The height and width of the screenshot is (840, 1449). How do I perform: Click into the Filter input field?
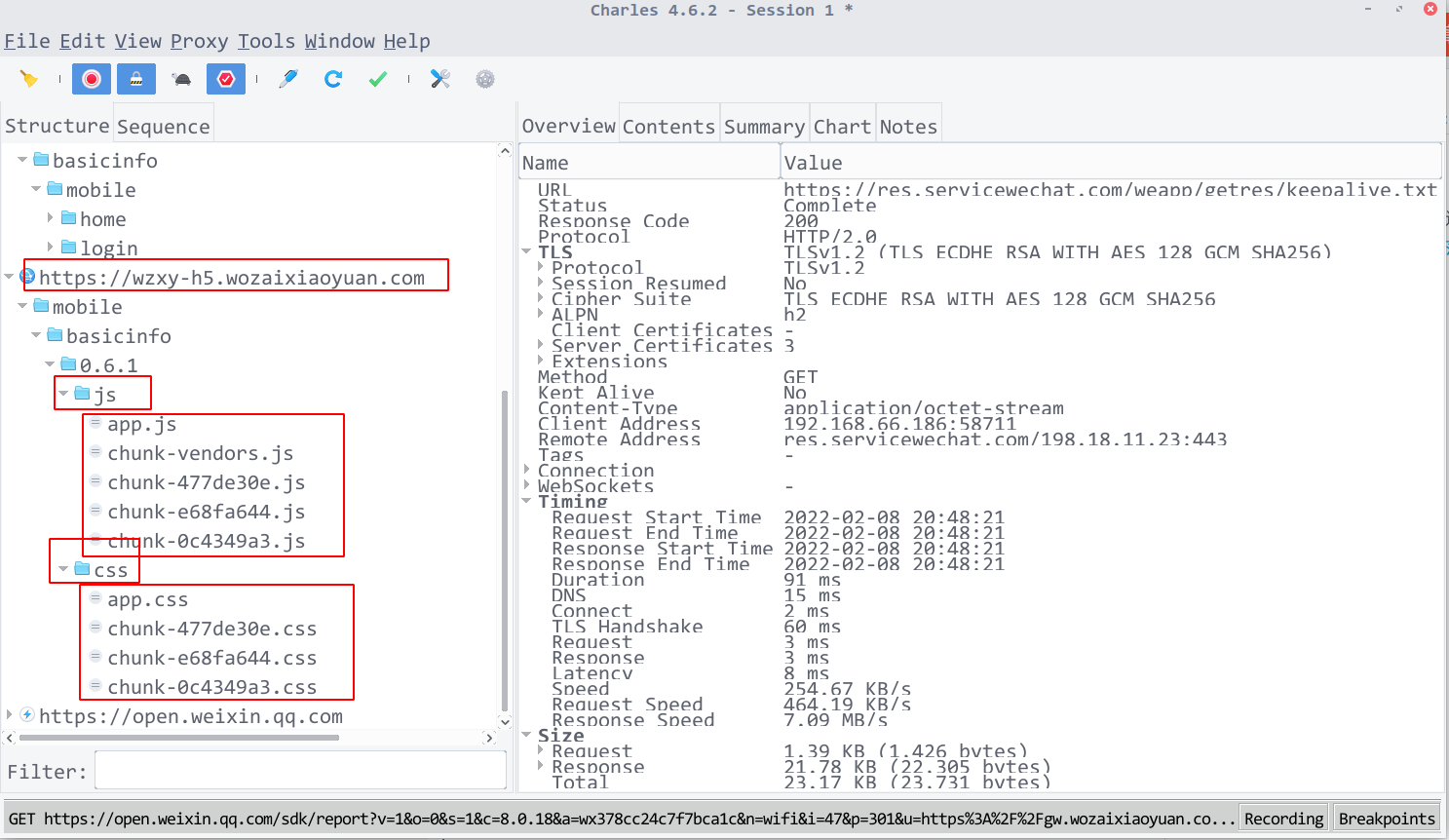pyautogui.click(x=300, y=770)
